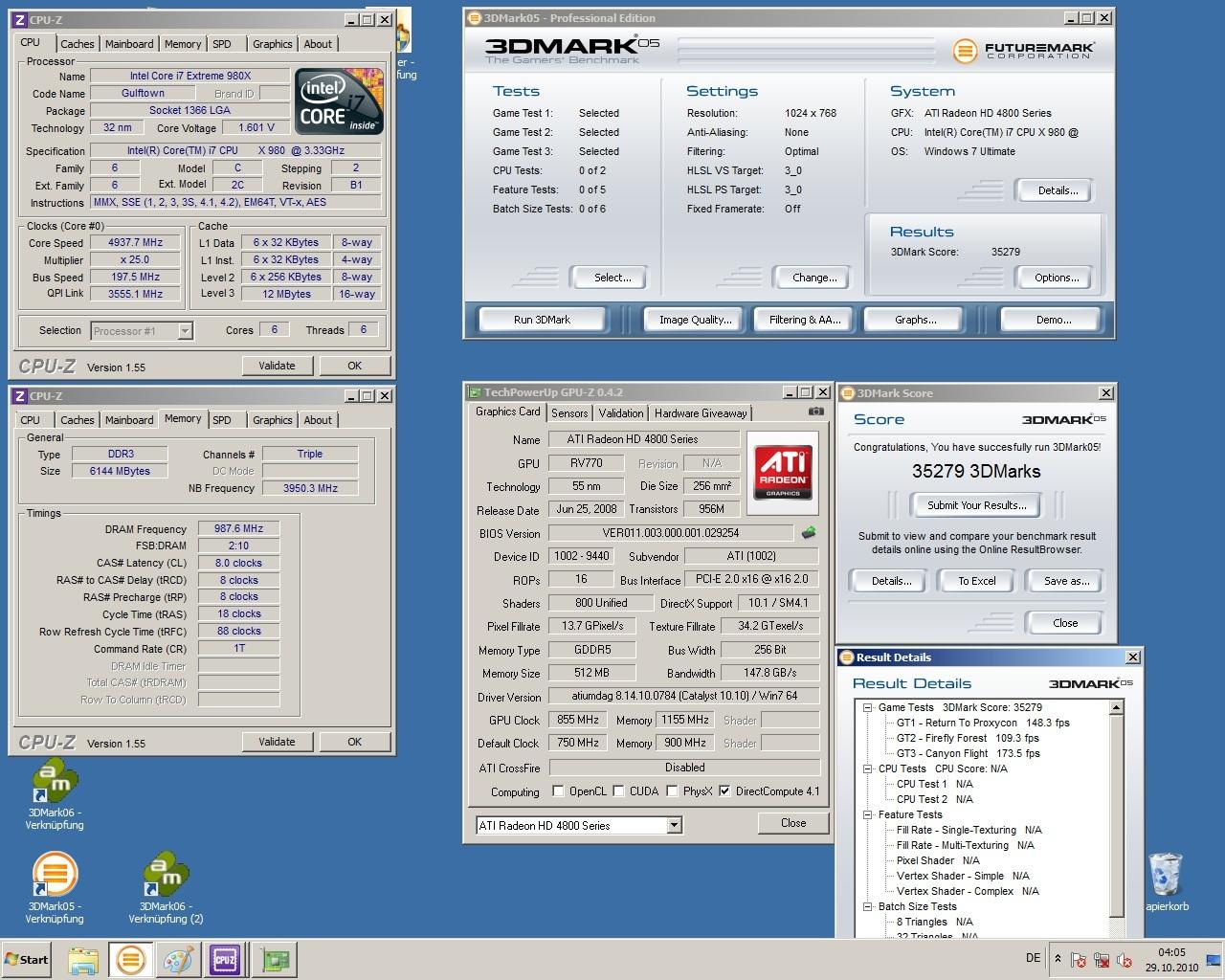Click the Futuremark Corporation logo
Screen dimensions: 1225x980
(1023, 50)
